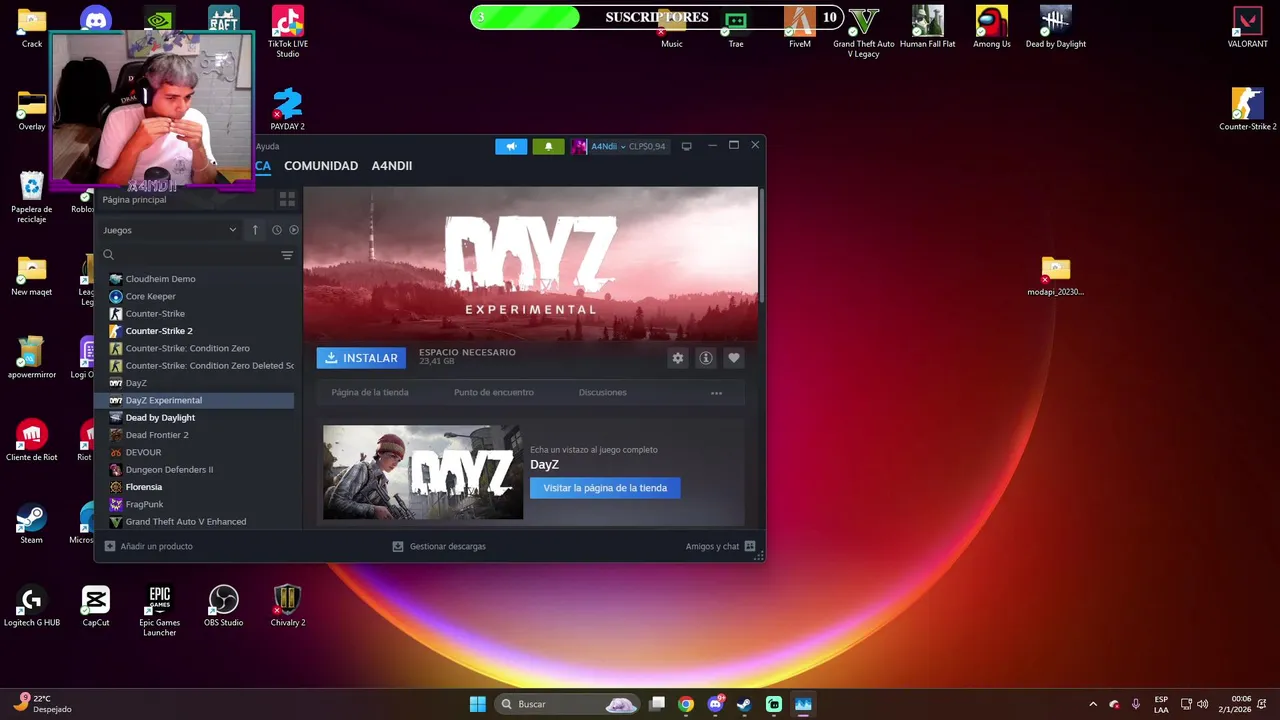Click DayZ full game promo thumbnail
The height and width of the screenshot is (720, 1280).
click(x=423, y=472)
